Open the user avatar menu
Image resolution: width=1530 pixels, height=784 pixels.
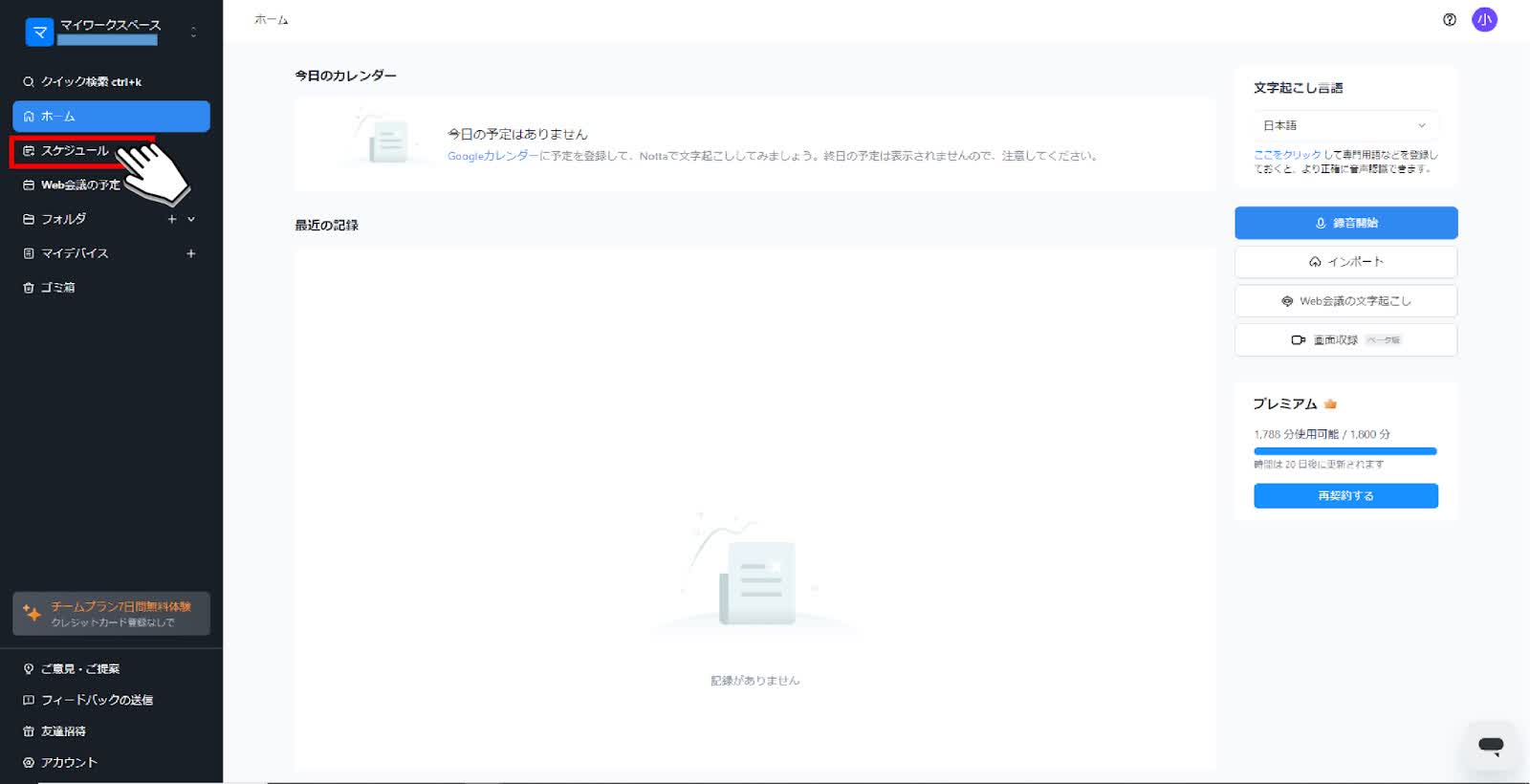click(1484, 19)
